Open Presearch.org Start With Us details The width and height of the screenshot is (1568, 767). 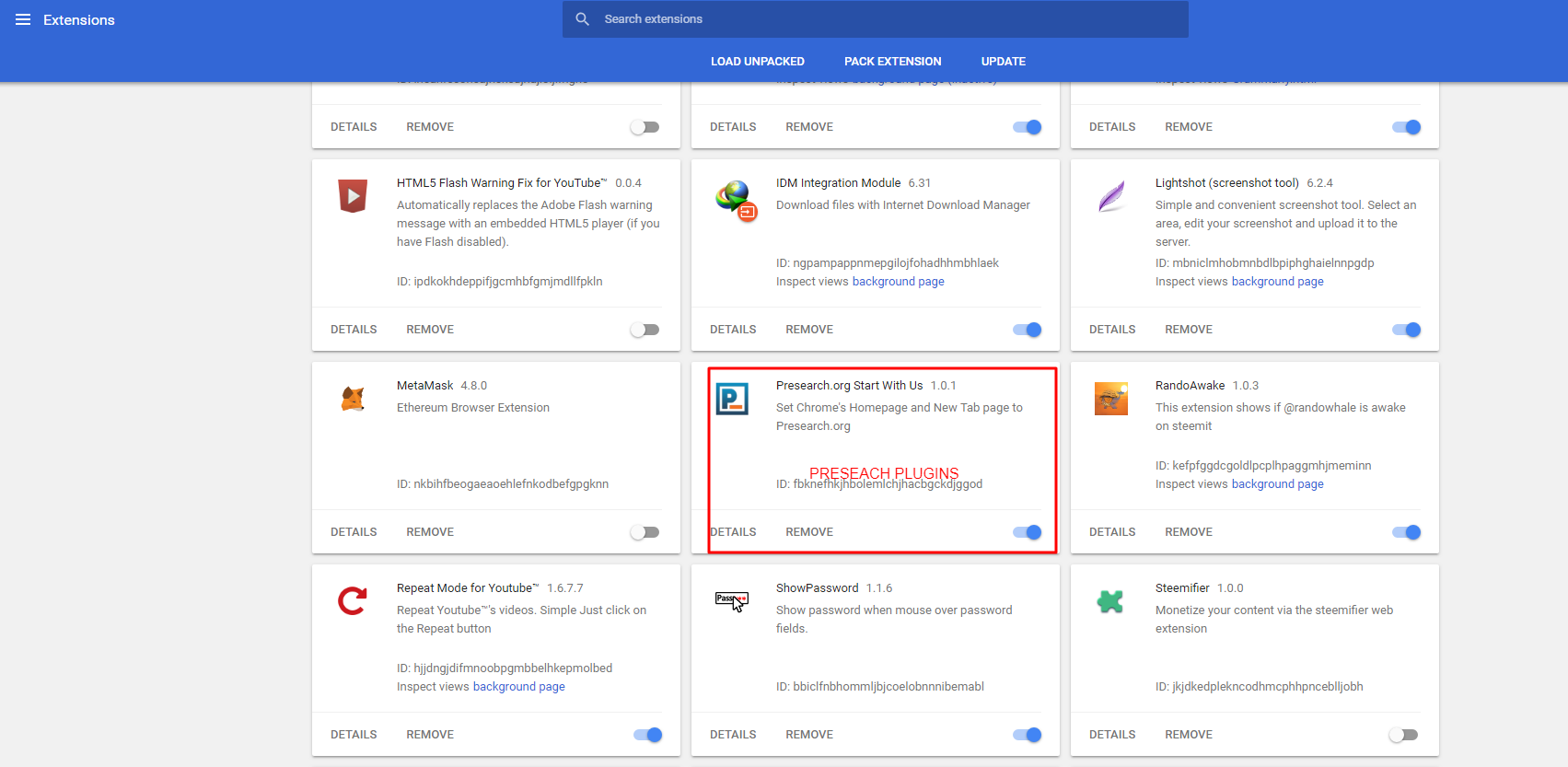coord(733,532)
